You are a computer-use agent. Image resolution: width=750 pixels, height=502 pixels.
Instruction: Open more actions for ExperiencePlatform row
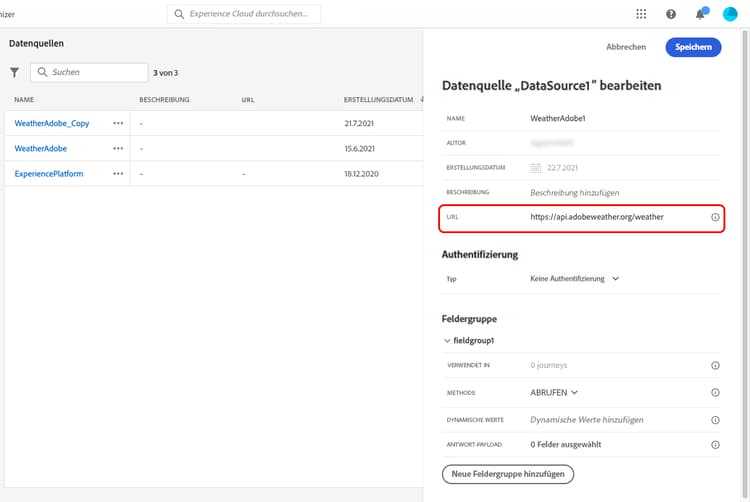[x=118, y=174]
